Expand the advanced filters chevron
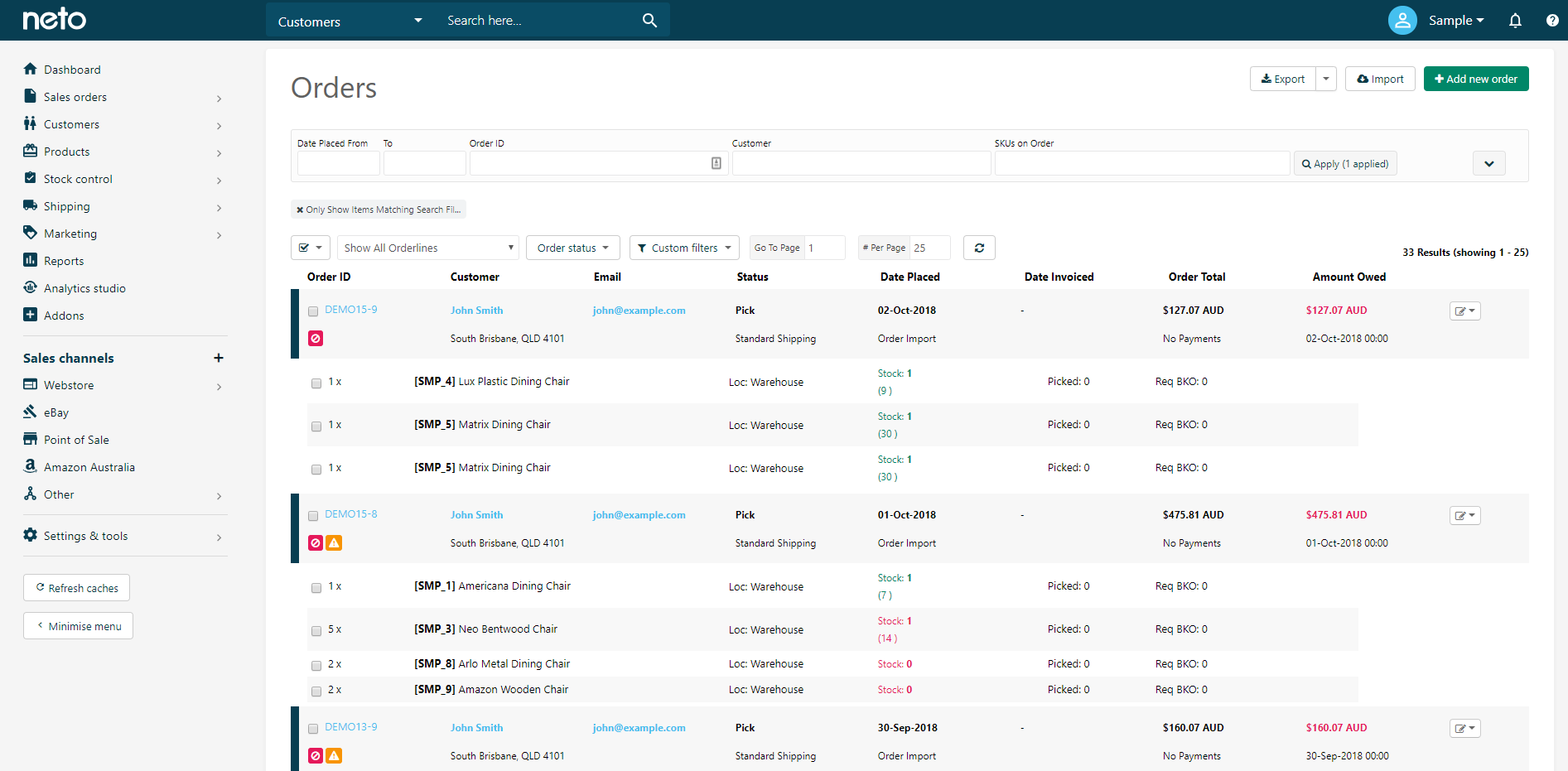1568x771 pixels. click(1489, 163)
